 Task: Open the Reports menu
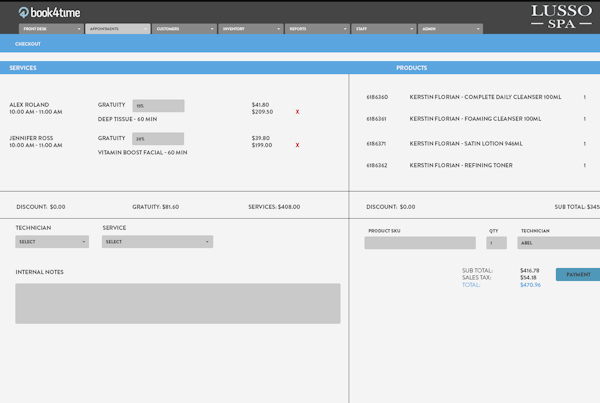coord(316,29)
